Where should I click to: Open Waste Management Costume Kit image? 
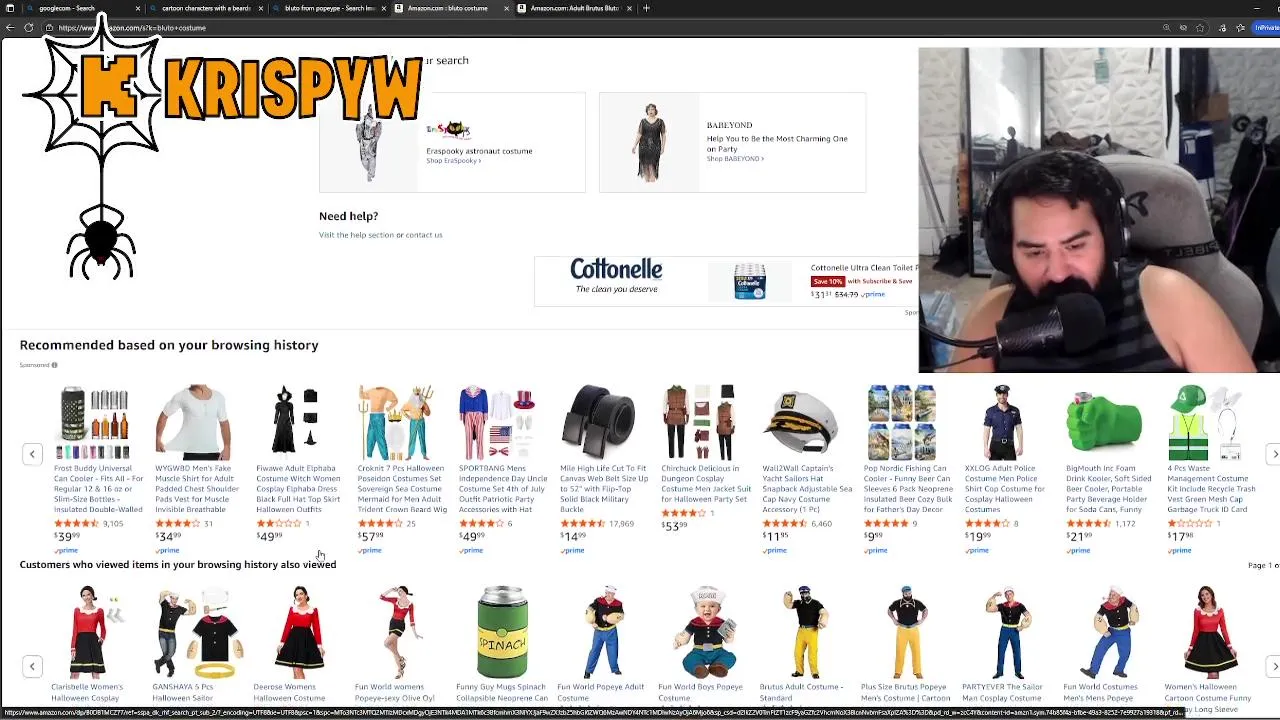tap(1205, 422)
